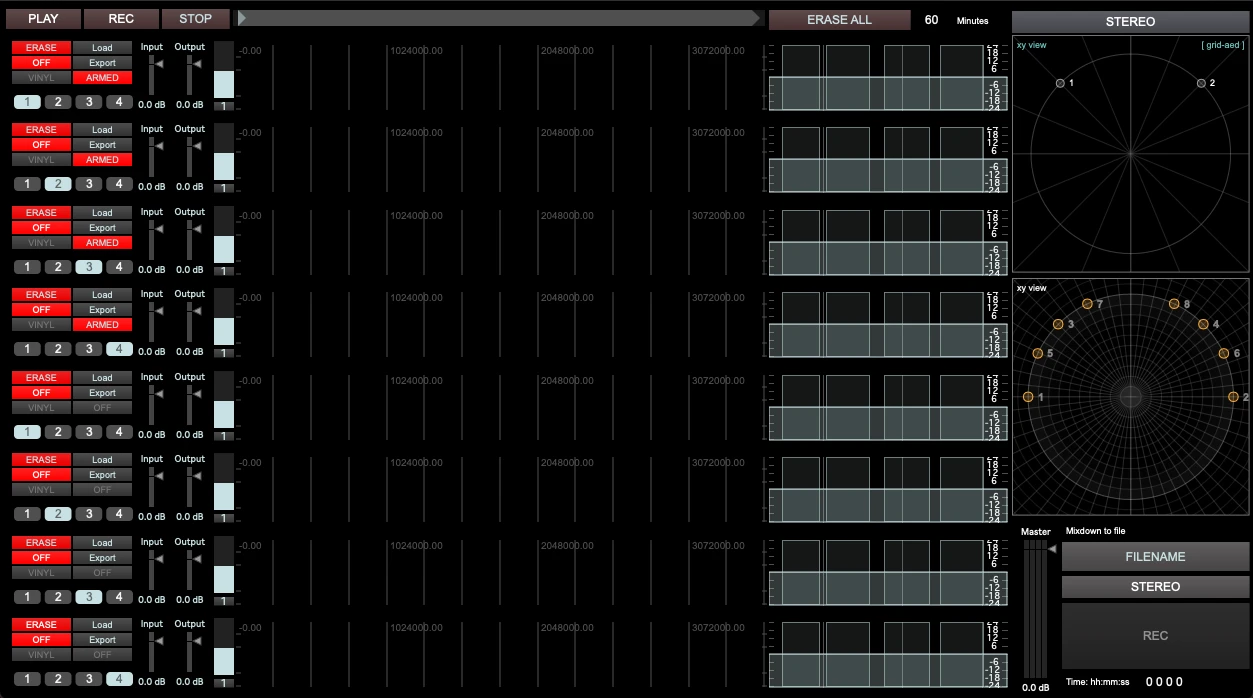1253x698 pixels.
Task: Click the ERASE ALL button
Action: [x=839, y=20]
